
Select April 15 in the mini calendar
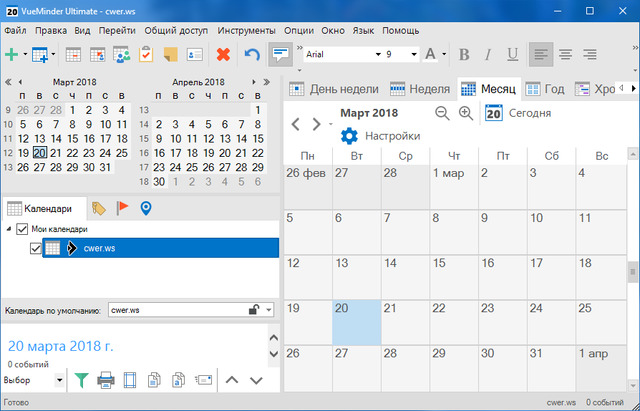pos(258,139)
